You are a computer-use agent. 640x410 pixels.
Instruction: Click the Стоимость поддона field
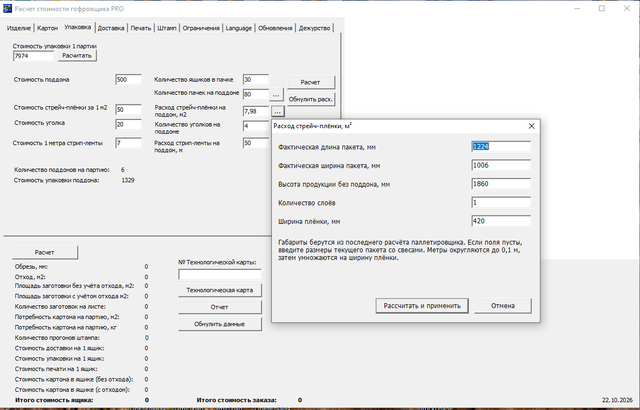pyautogui.click(x=128, y=80)
